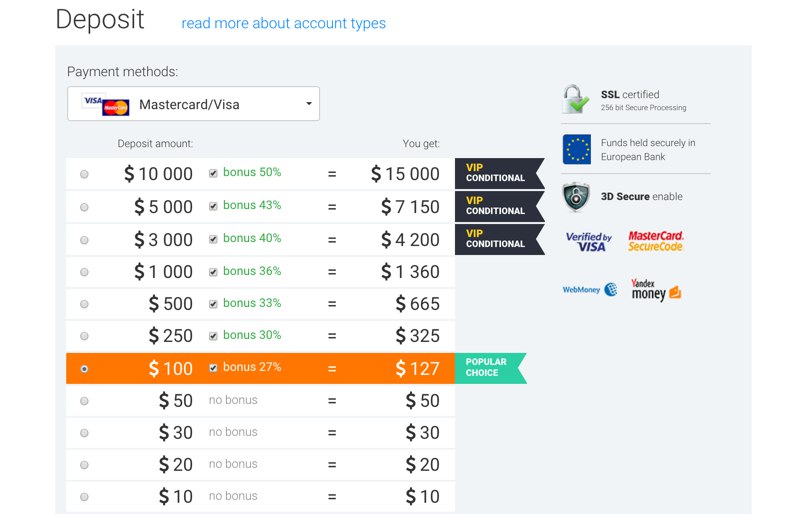This screenshot has height=514, width=807.
Task: Disable the bonus 36% checkbox
Action: tap(213, 271)
